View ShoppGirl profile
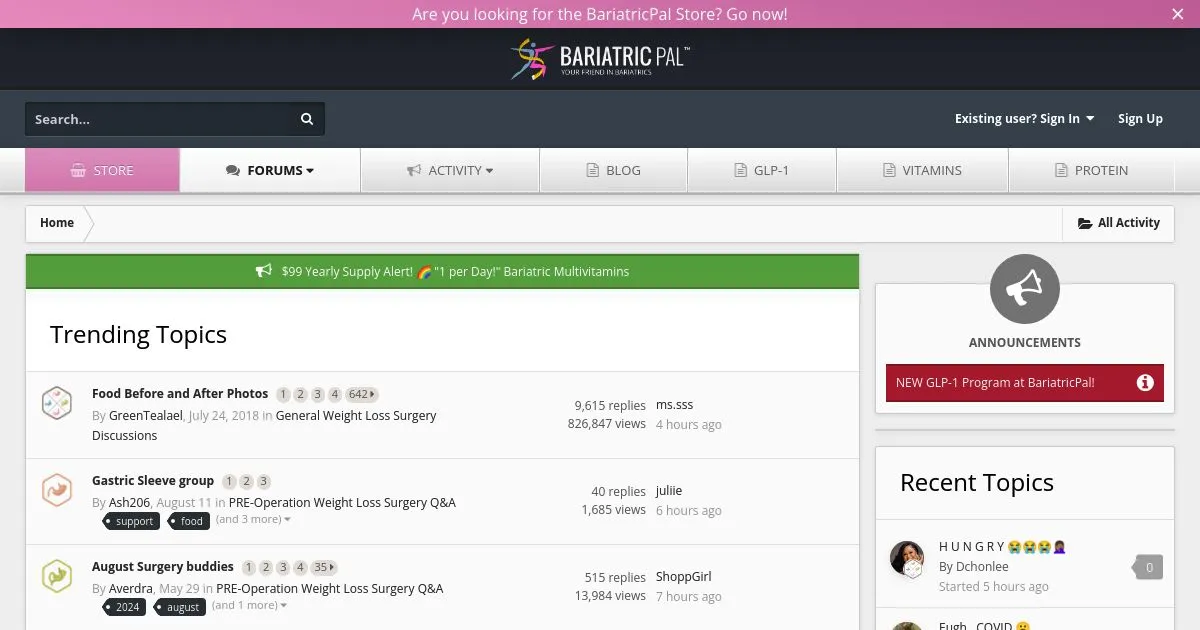This screenshot has width=1200, height=630. coord(684,577)
